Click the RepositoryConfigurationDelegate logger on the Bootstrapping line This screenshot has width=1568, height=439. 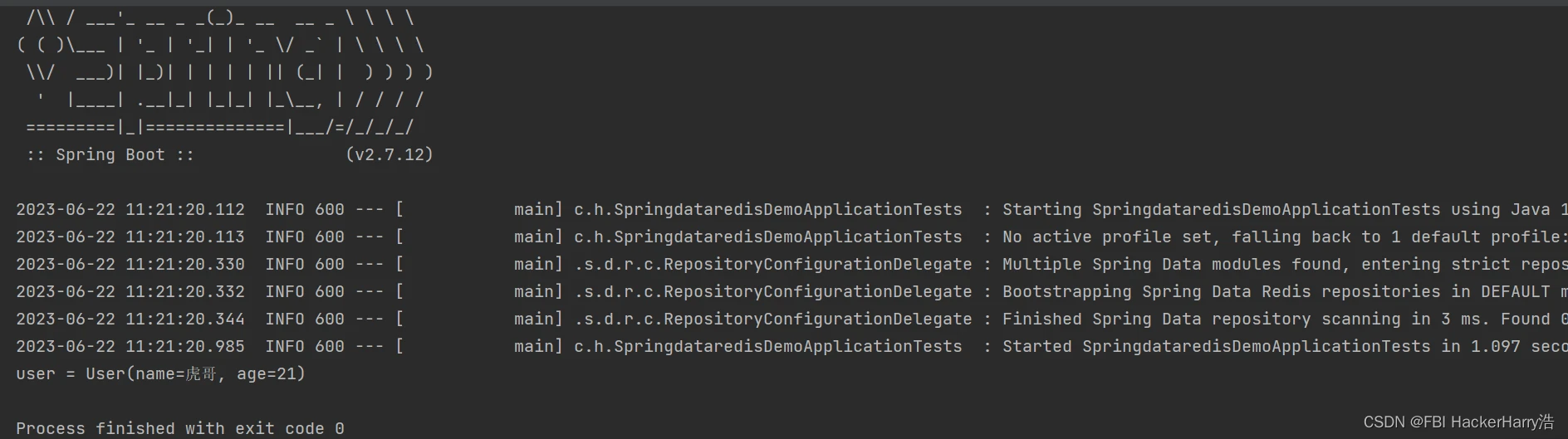(772, 291)
